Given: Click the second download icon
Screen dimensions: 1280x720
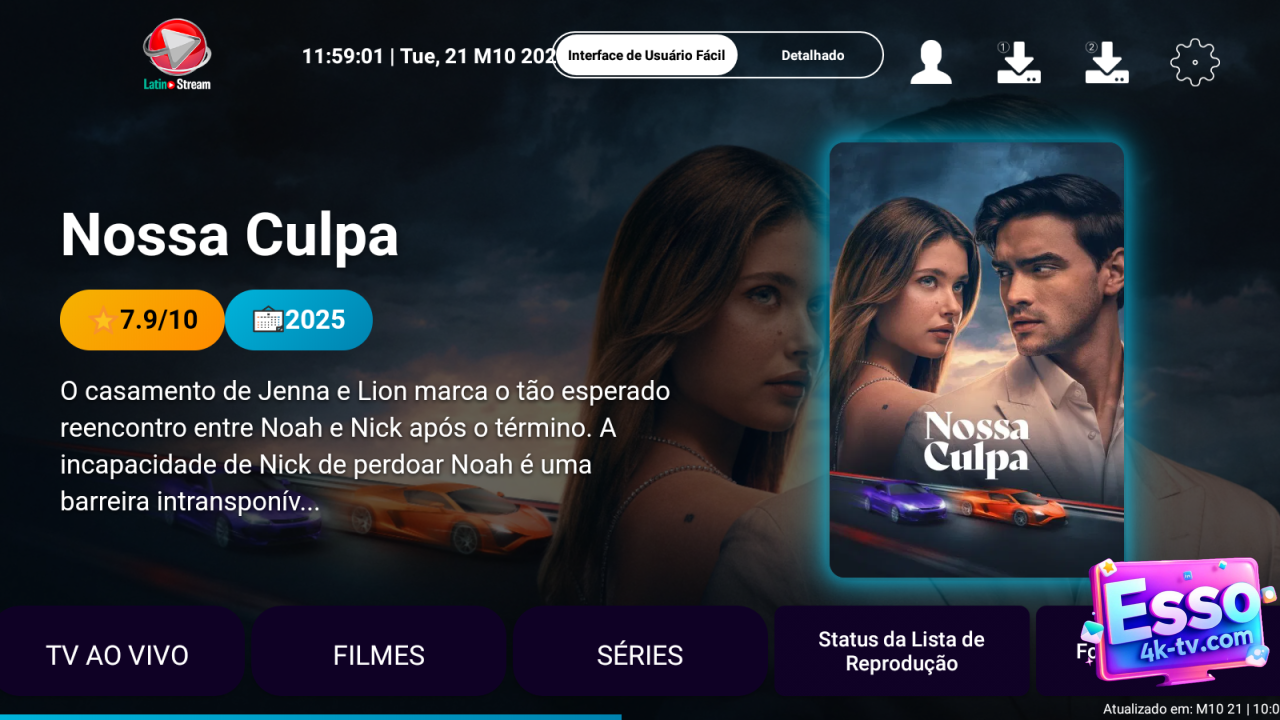Looking at the screenshot, I should [1106, 62].
